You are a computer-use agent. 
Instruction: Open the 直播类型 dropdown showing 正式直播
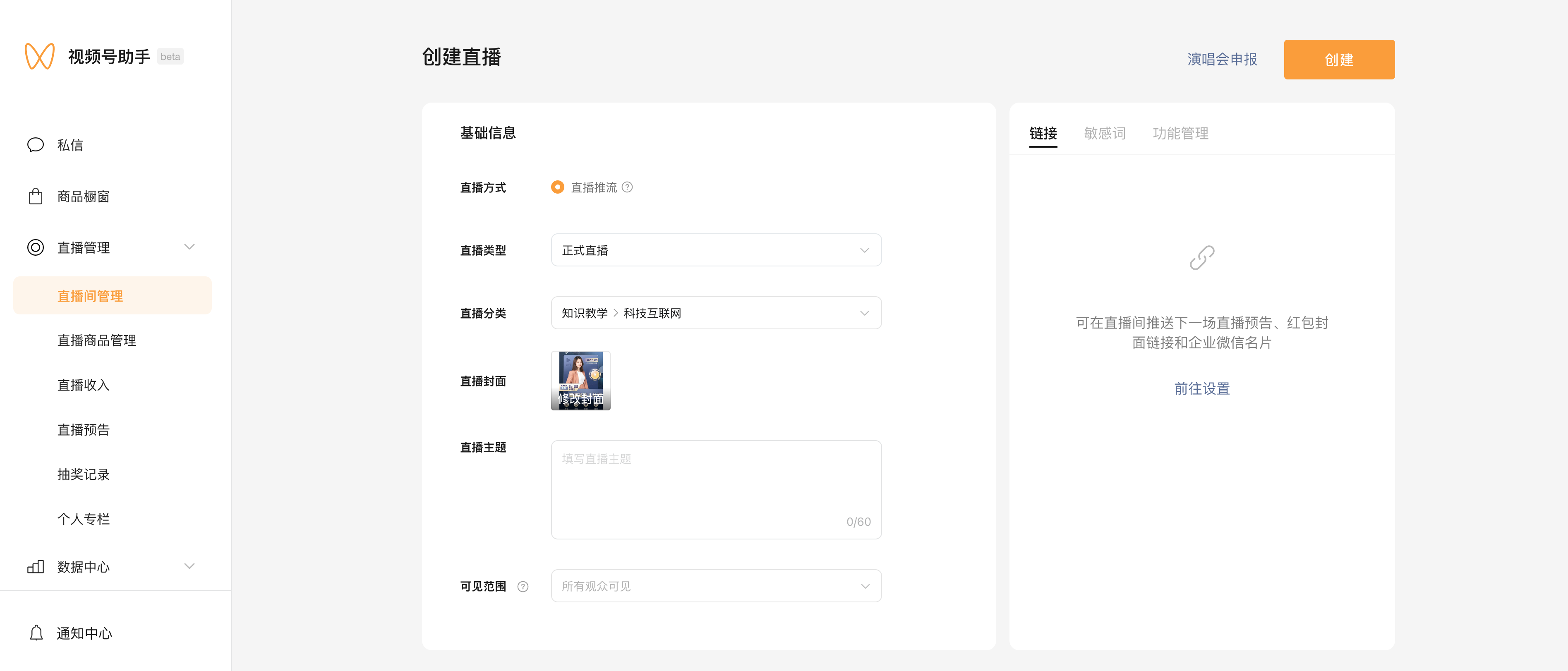pyautogui.click(x=716, y=250)
